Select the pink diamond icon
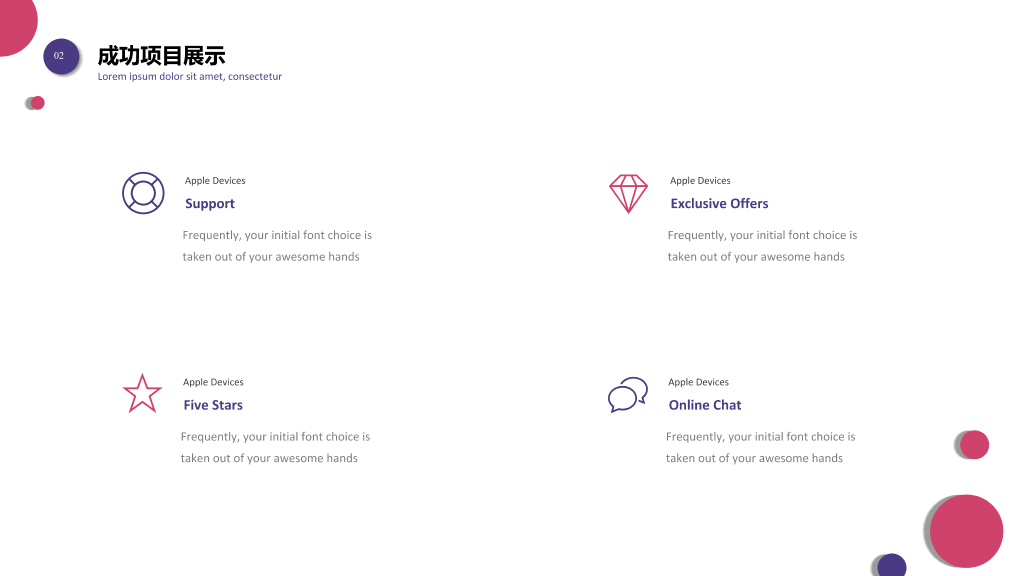1024x576 pixels. pyautogui.click(x=628, y=193)
